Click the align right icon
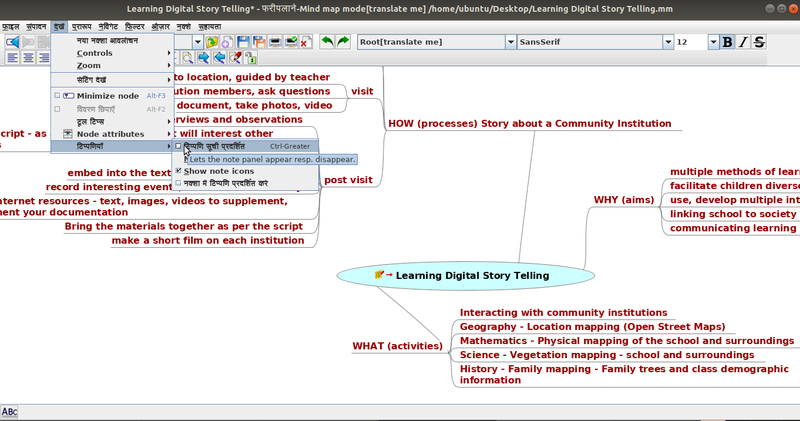The width and height of the screenshot is (800, 421). [44, 58]
